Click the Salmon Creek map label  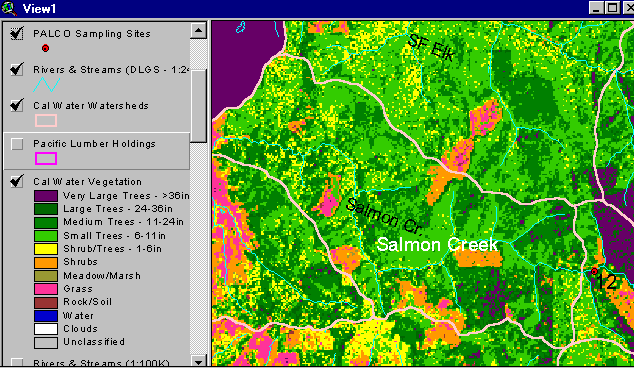437,244
